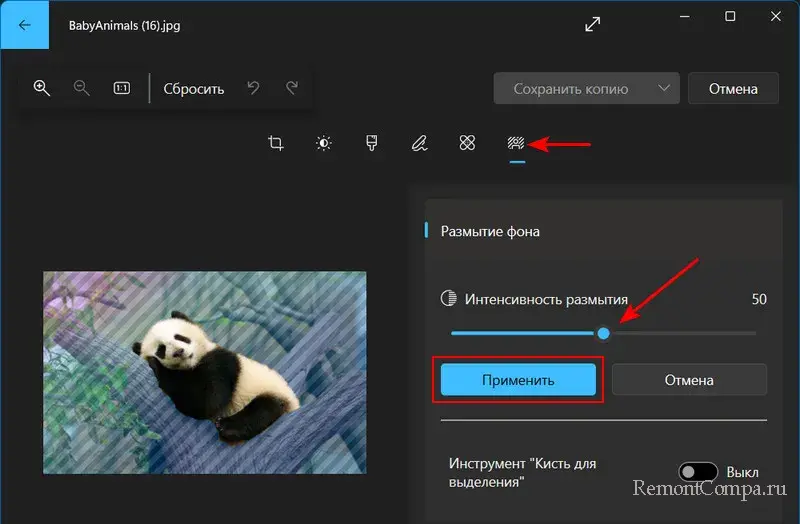Screen dimensions: 800x524
Task: Click the blue "Применить" button
Action: point(518,380)
